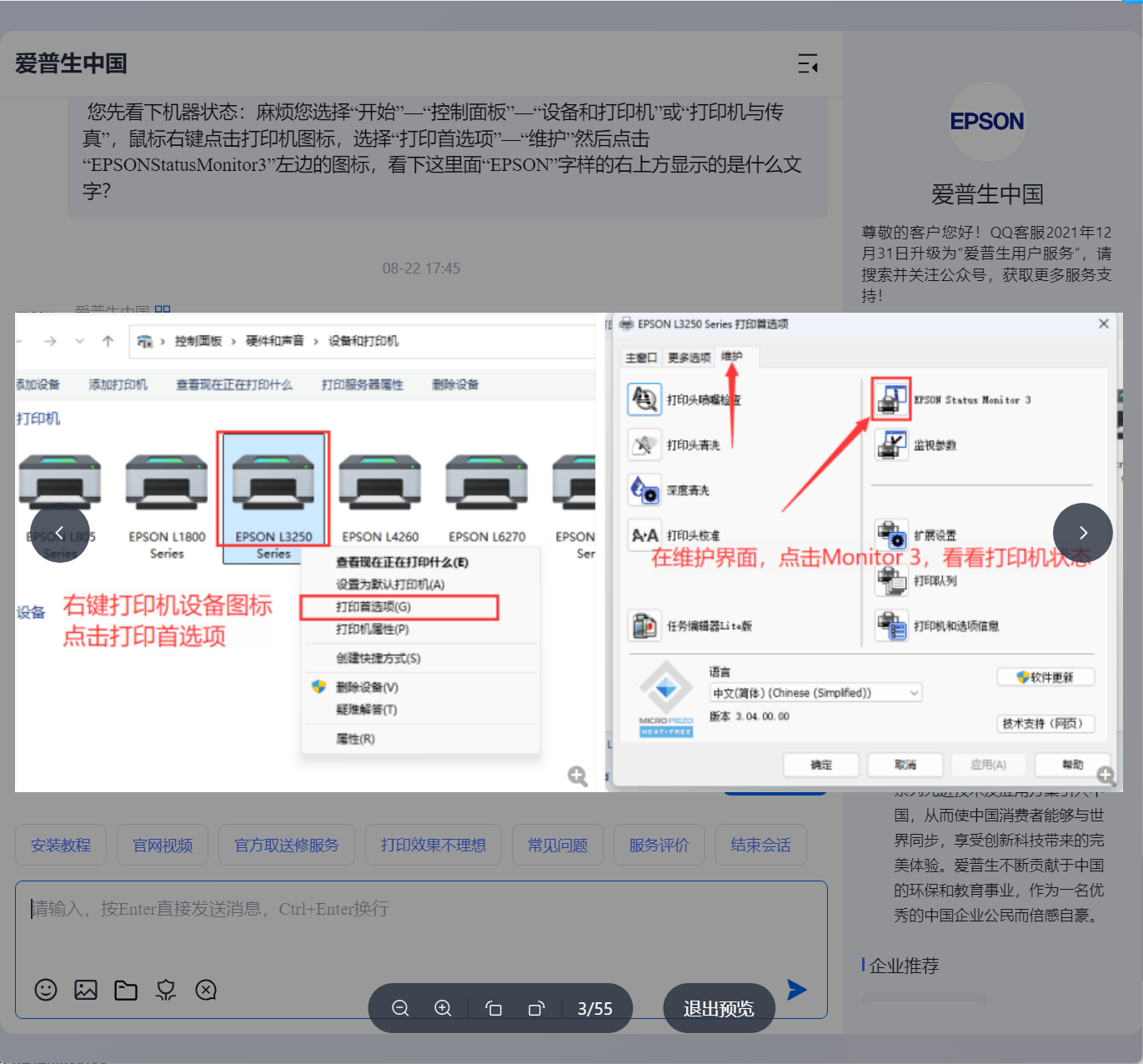This screenshot has height=1064, width=1143.
Task: Click the 打印队列 icon
Action: click(x=891, y=580)
